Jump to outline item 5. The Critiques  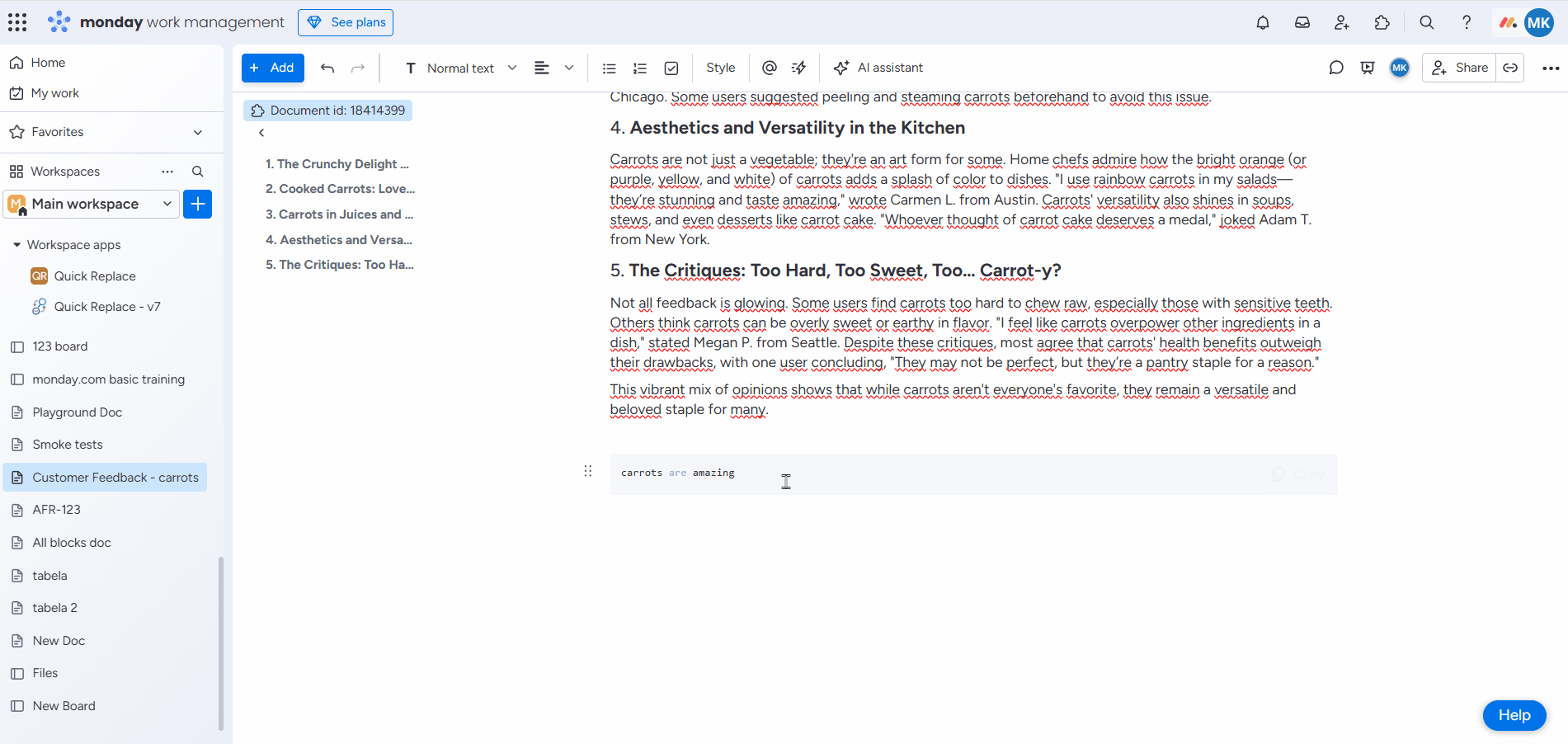[339, 265]
